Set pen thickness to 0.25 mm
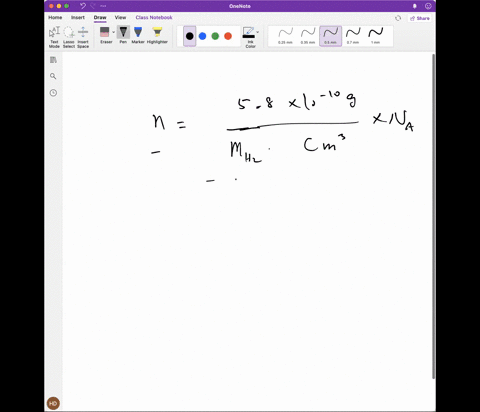This screenshot has height=412, width=480. [285, 36]
